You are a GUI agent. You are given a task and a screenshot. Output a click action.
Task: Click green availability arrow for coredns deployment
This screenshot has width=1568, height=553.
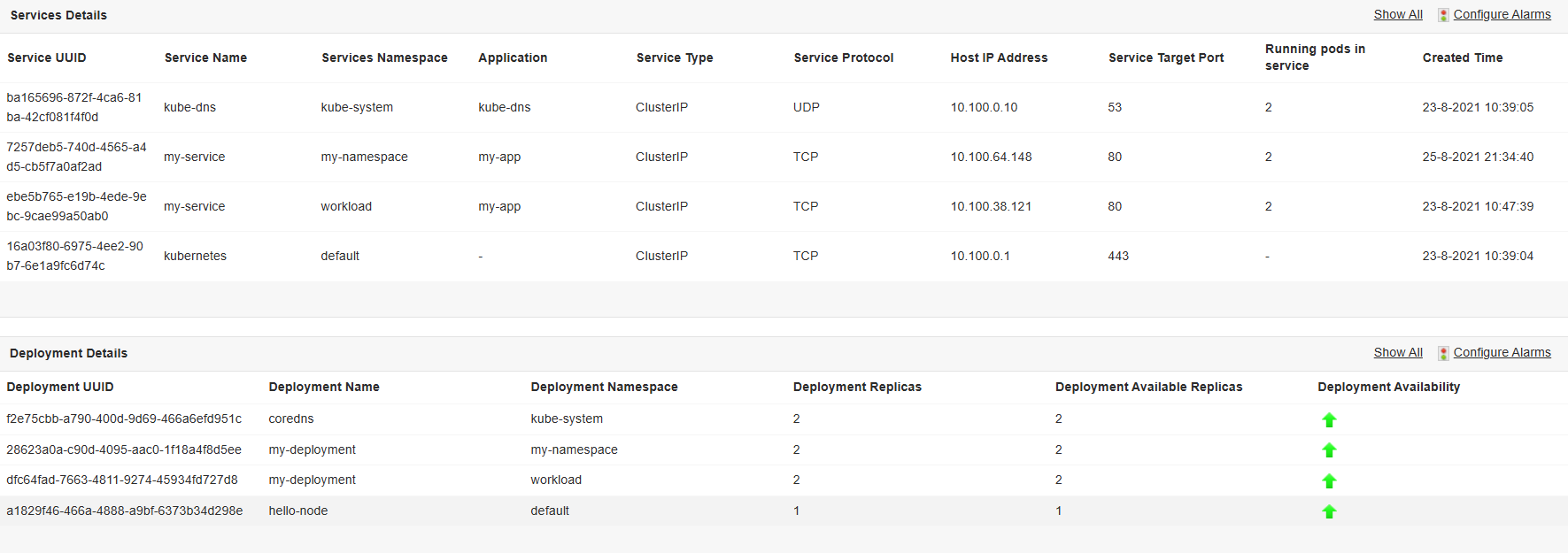[x=1329, y=420]
